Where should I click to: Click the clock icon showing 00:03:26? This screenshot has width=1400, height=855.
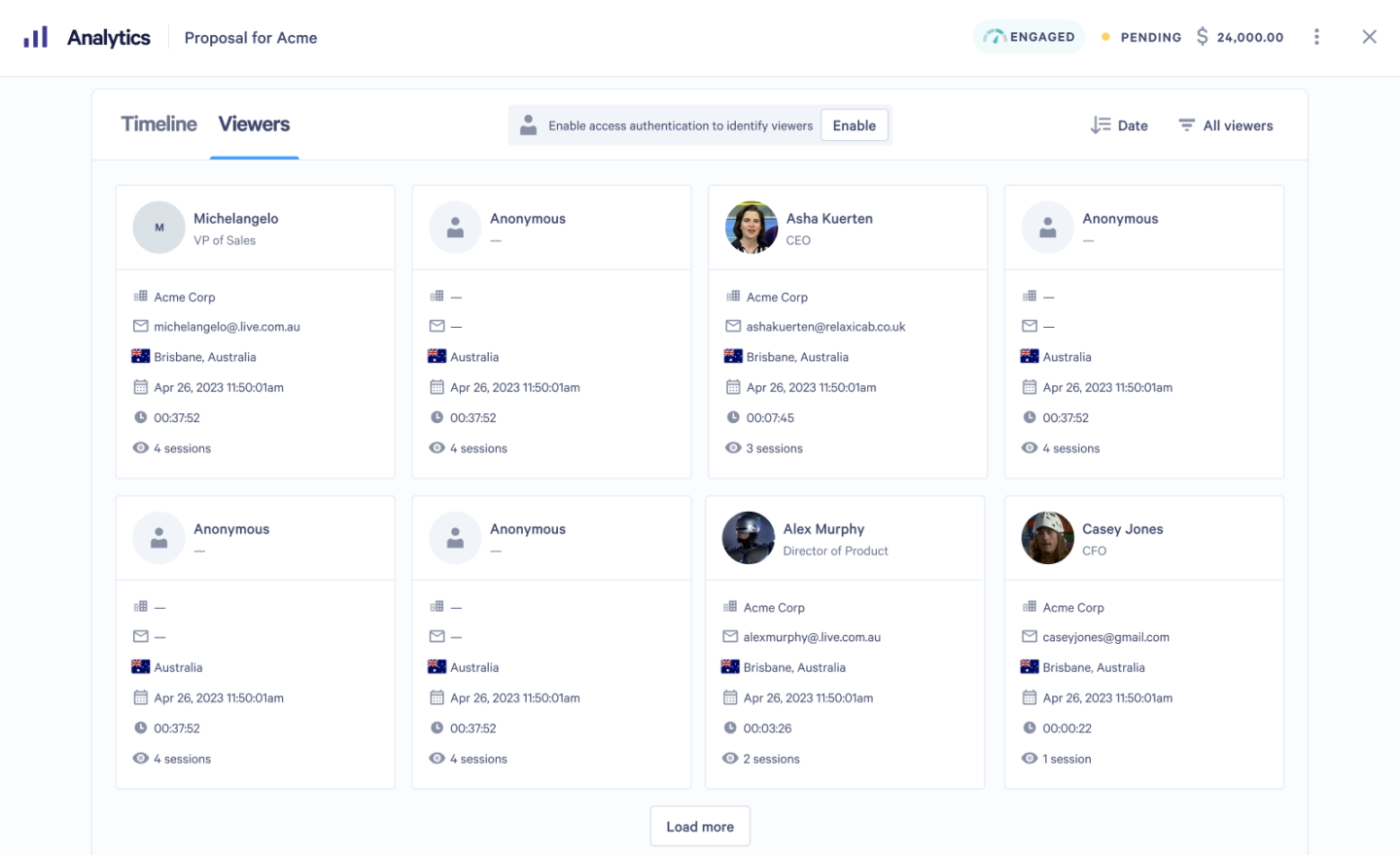coord(732,728)
